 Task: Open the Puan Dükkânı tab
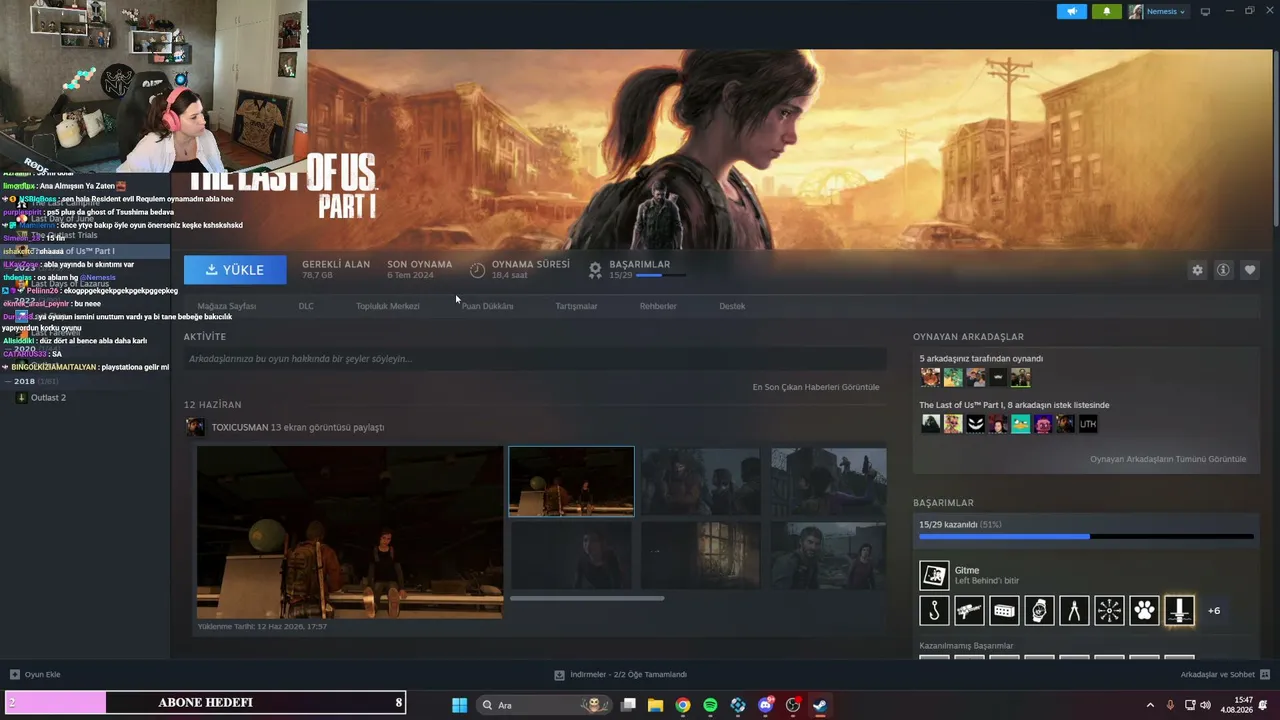tap(487, 306)
